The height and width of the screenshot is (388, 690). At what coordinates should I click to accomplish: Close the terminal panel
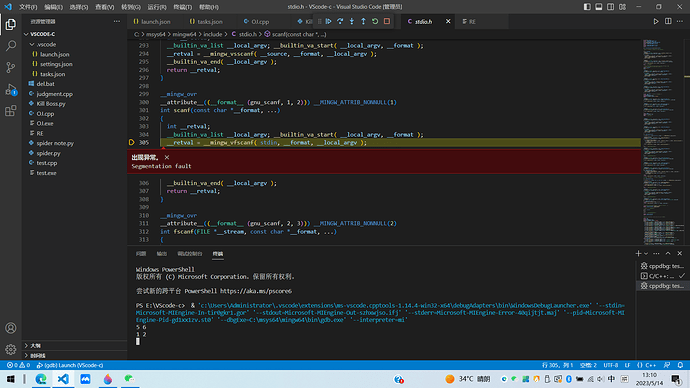[x=680, y=253]
